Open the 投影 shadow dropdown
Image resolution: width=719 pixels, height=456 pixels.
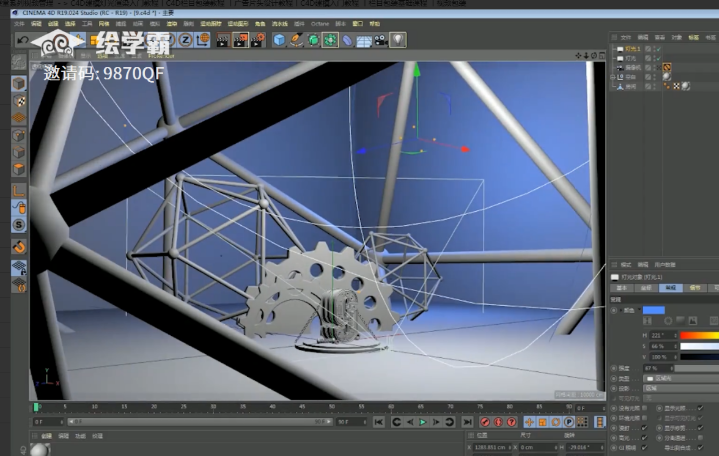pos(681,388)
